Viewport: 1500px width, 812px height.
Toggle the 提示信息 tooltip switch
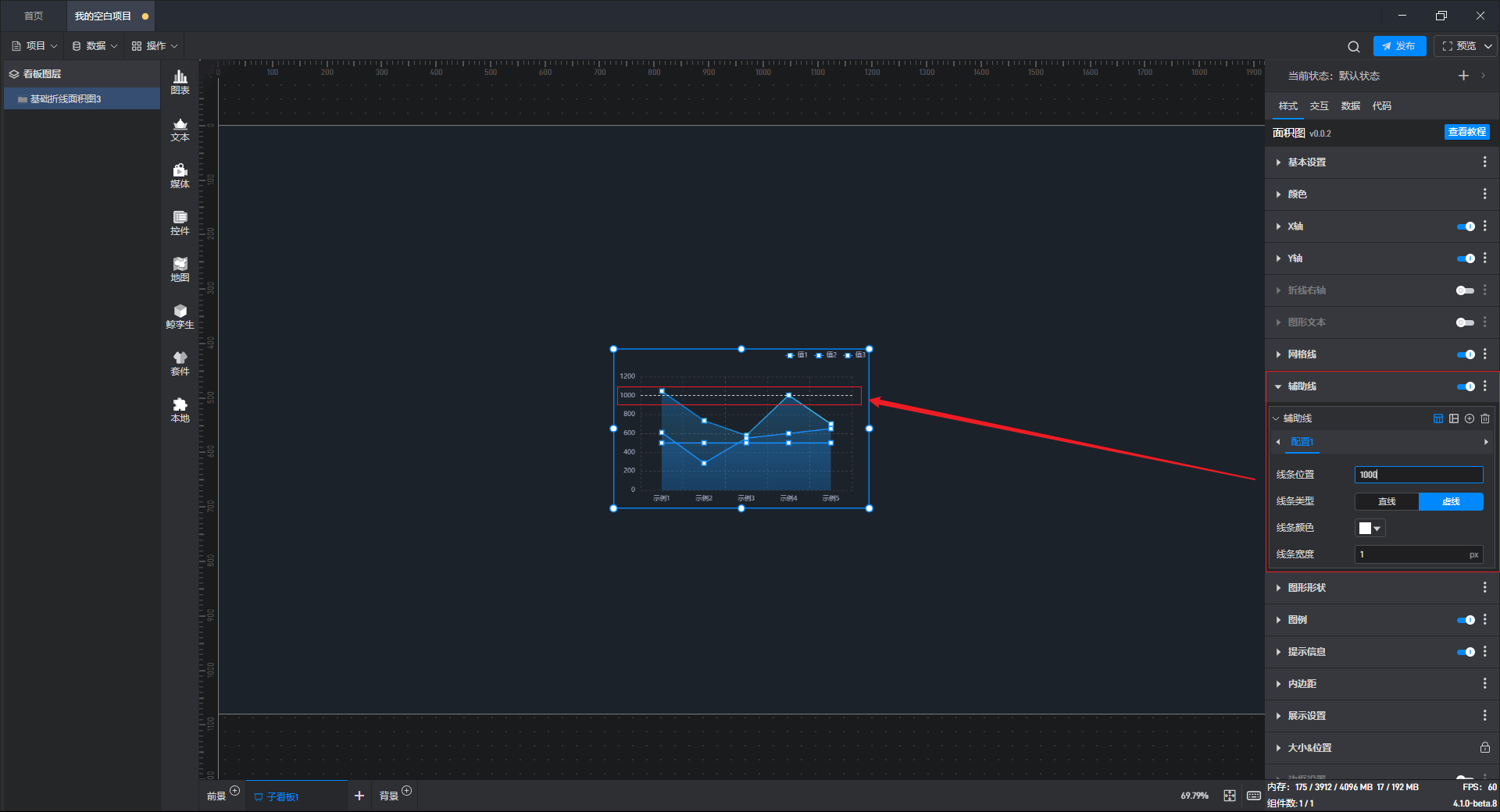click(x=1466, y=652)
